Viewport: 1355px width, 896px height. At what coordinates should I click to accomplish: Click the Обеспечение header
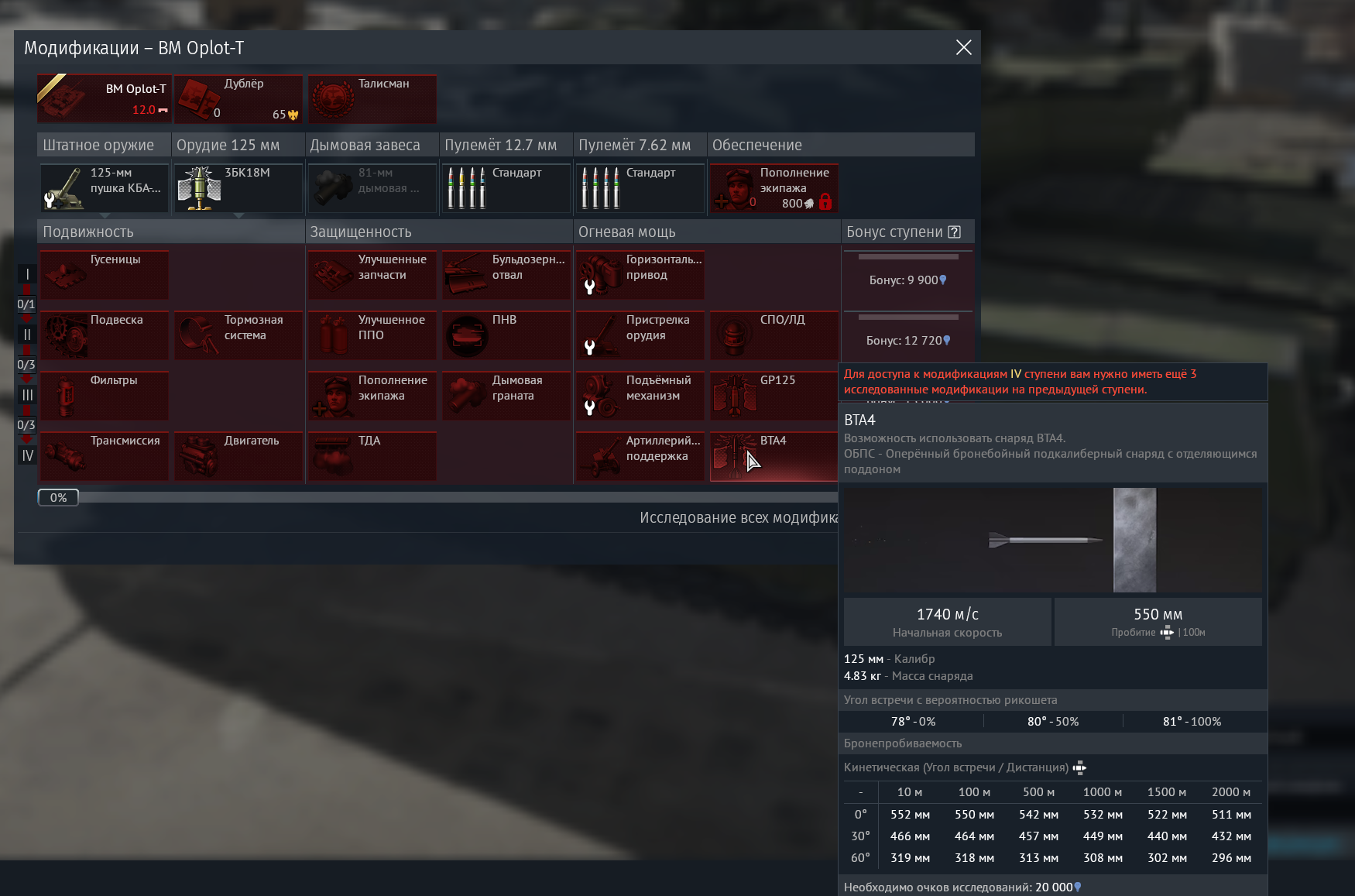click(840, 145)
